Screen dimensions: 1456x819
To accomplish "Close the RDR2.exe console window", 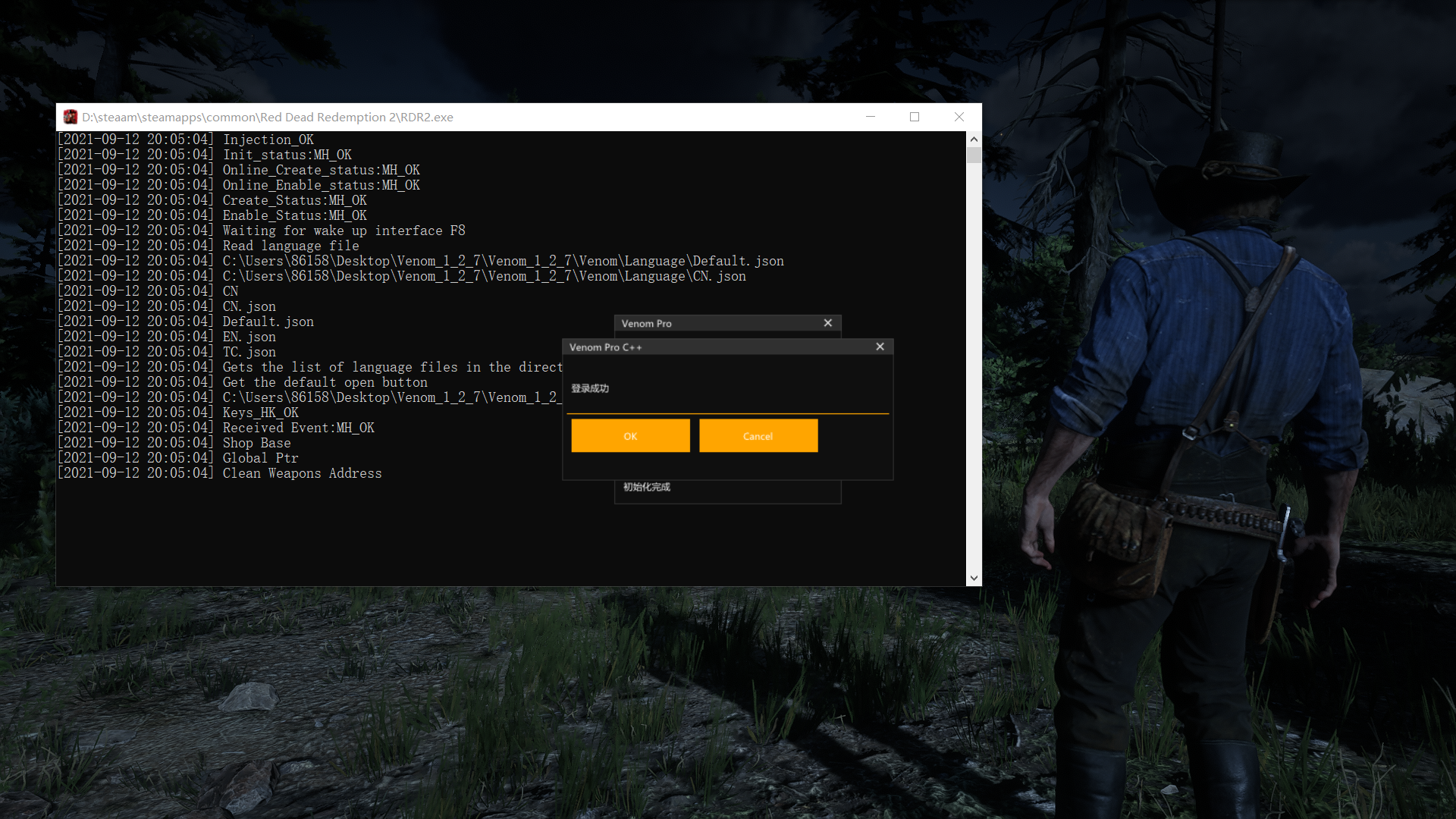I will 959,117.
